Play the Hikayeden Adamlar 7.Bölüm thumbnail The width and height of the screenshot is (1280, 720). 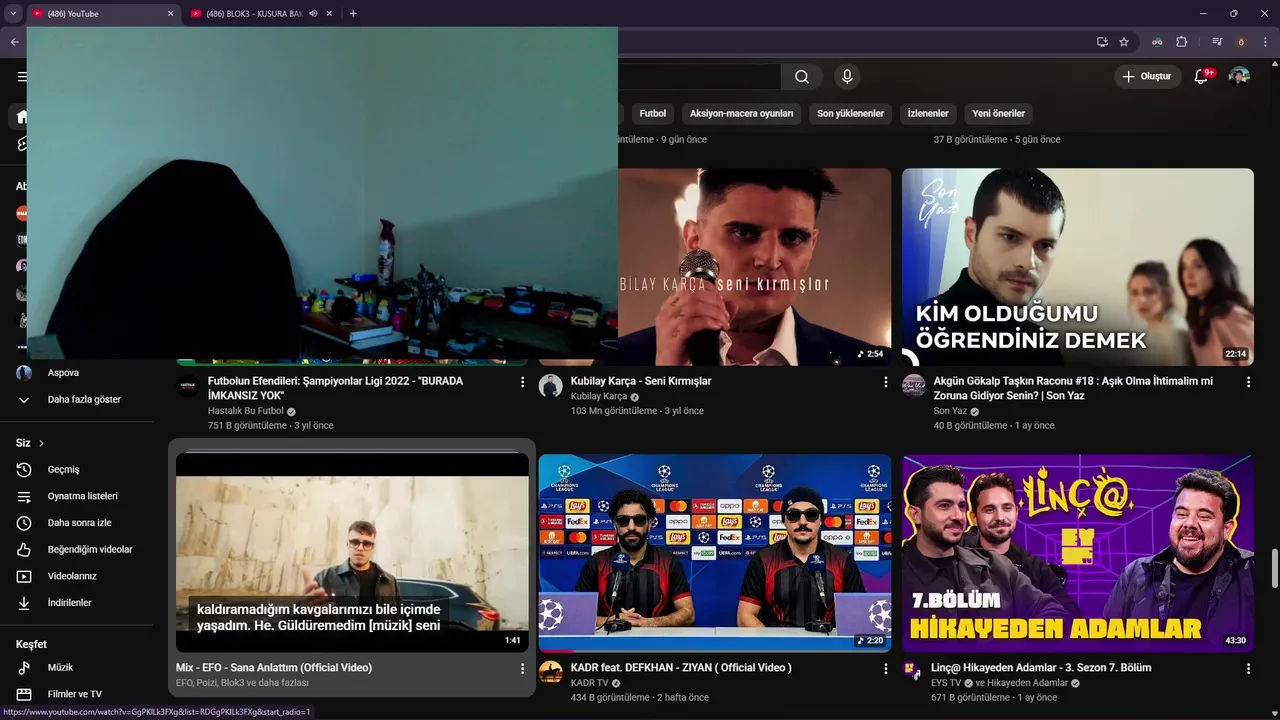(1078, 553)
